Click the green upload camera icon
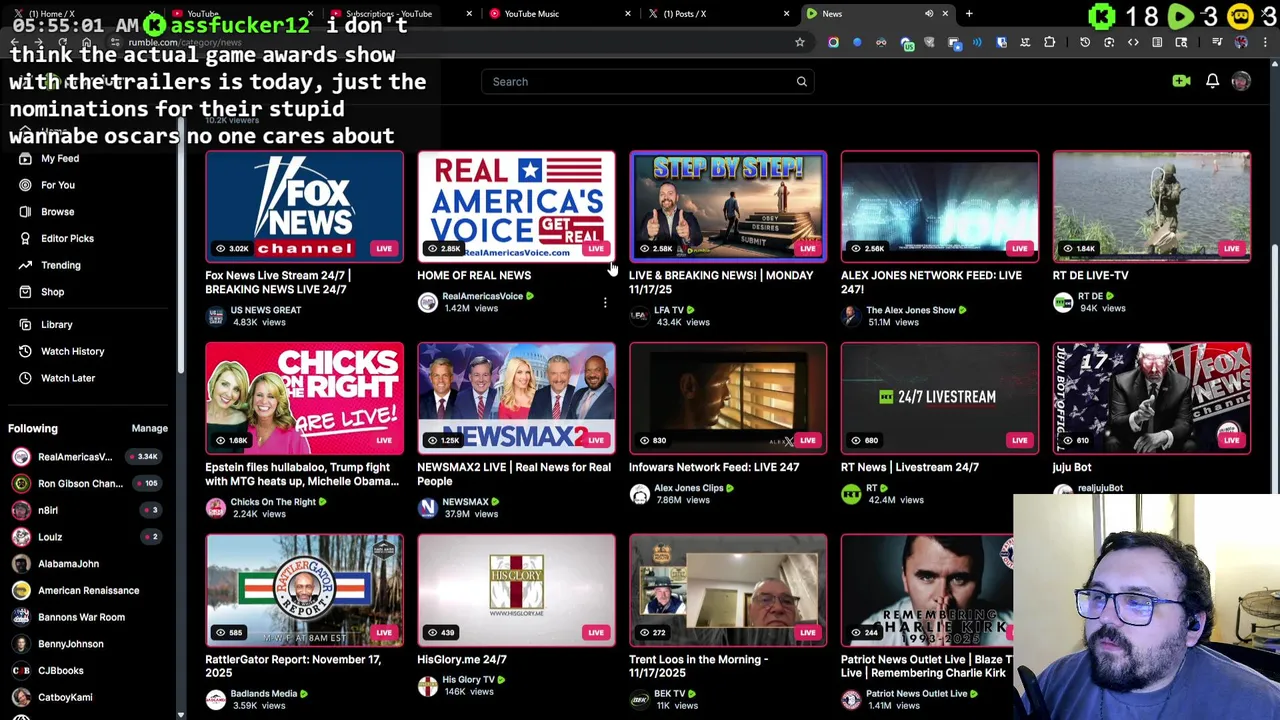This screenshot has width=1280, height=720. [1181, 81]
